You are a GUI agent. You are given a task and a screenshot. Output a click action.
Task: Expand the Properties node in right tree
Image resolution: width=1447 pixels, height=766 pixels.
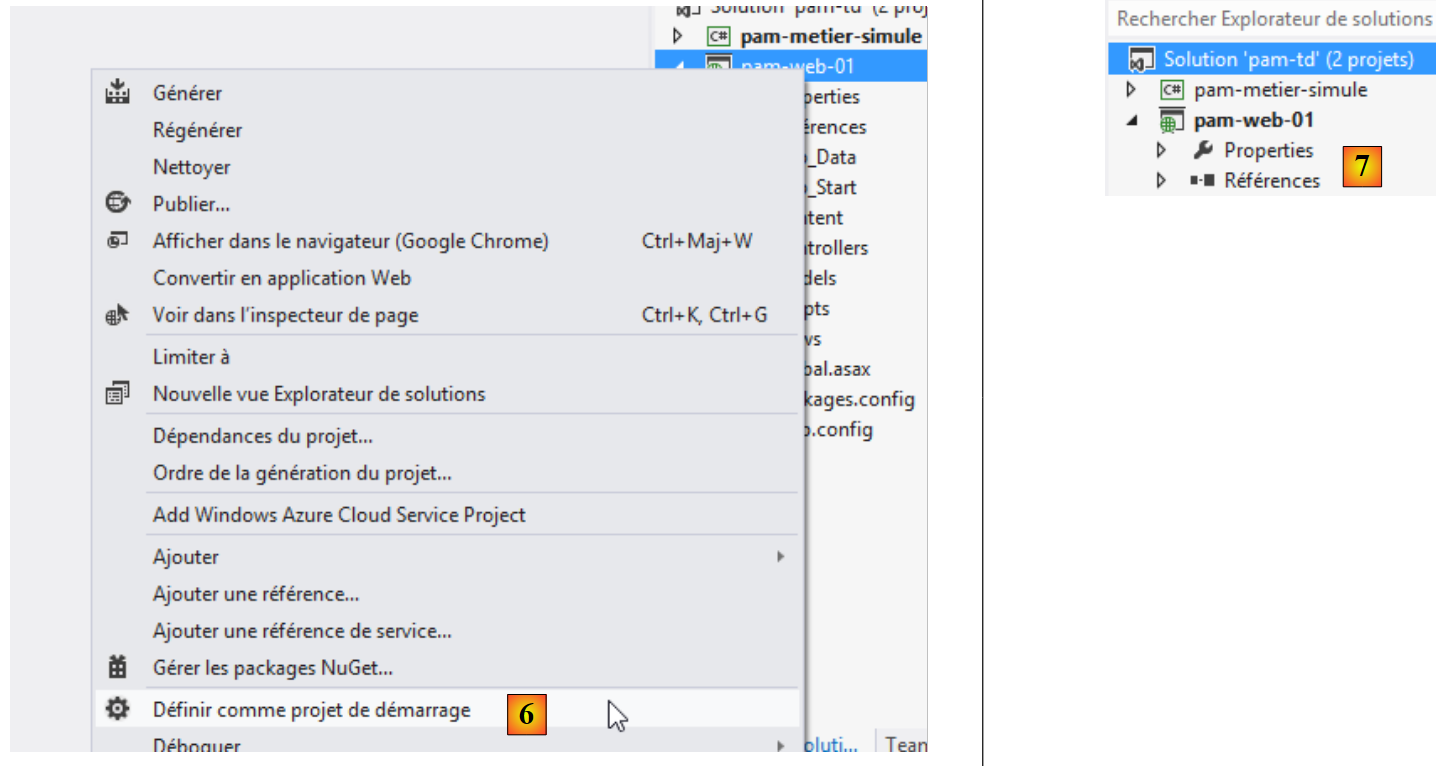[x=1161, y=150]
